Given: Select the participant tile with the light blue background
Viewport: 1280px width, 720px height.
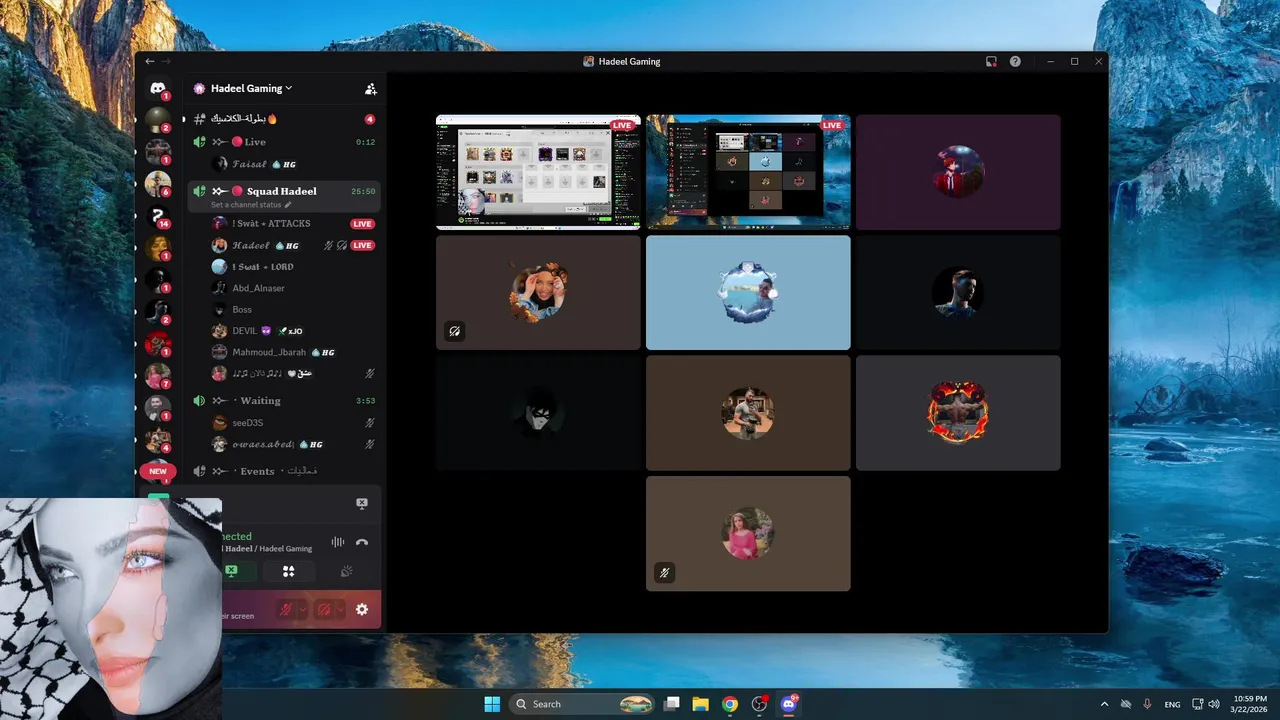Looking at the screenshot, I should pos(748,292).
